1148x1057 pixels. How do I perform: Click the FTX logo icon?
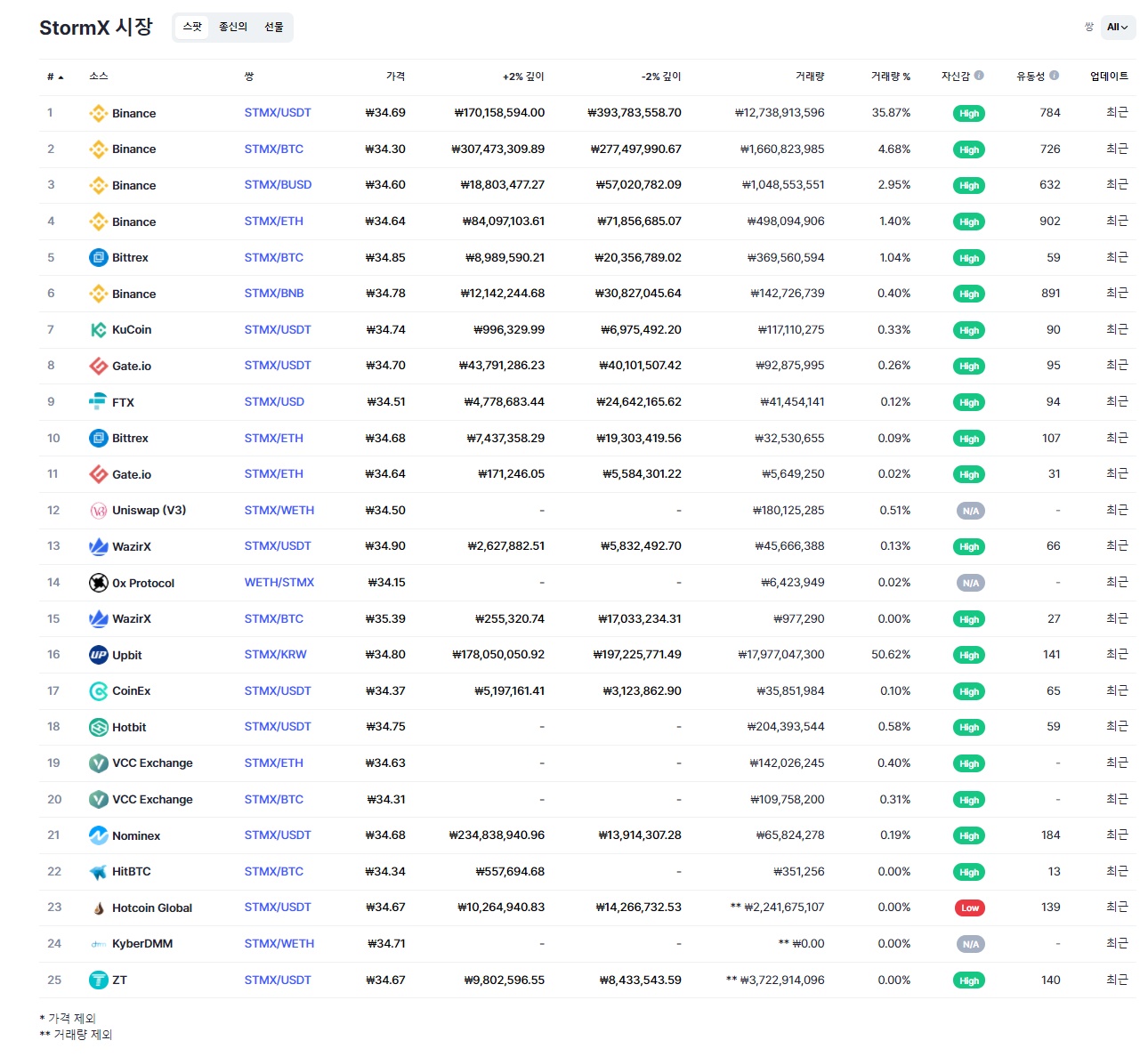[99, 402]
